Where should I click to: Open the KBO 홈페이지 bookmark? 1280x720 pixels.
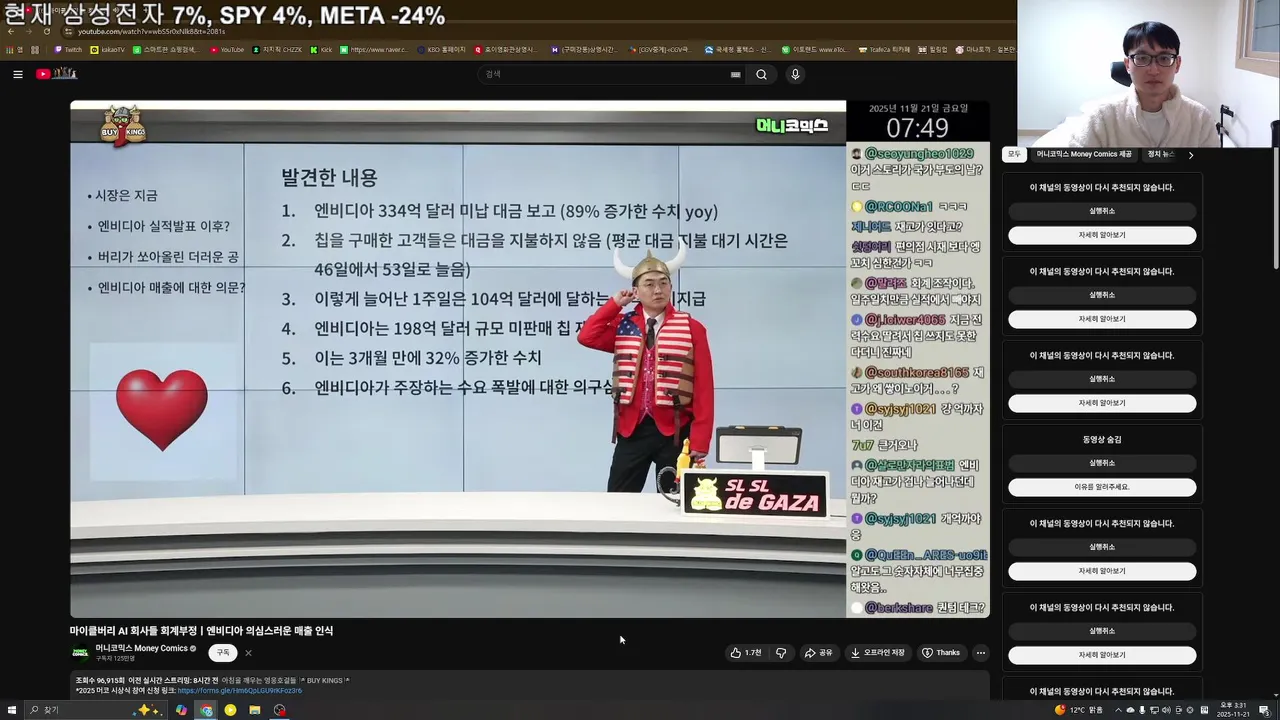click(x=442, y=49)
